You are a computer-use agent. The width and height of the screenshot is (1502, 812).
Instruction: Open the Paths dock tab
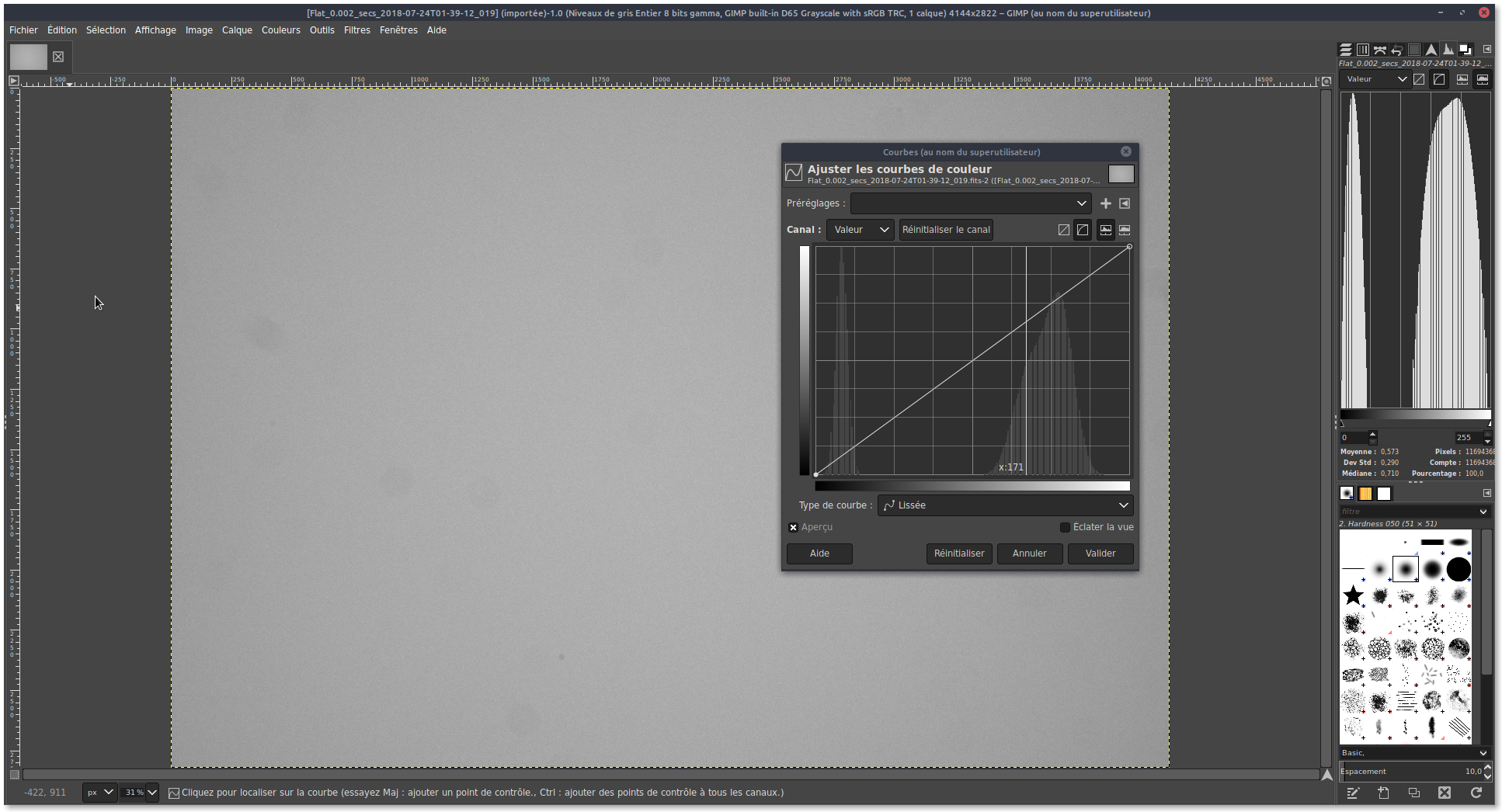pos(1380,50)
